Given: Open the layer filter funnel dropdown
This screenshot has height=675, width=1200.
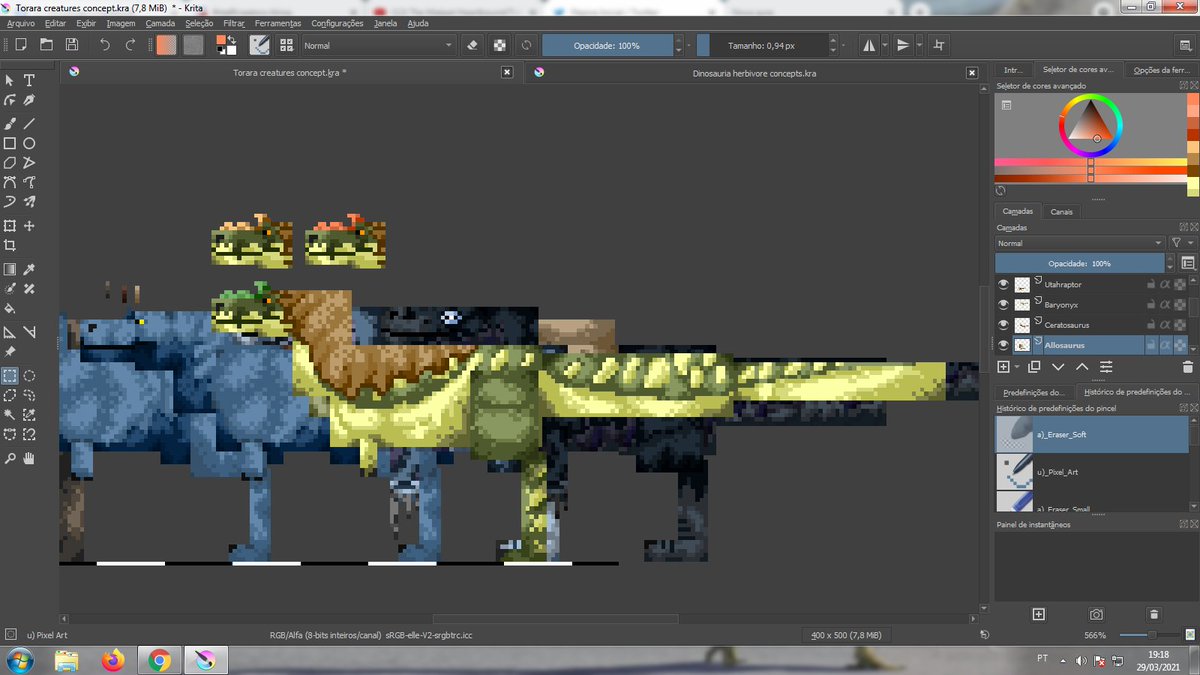Looking at the screenshot, I should (x=1181, y=243).
